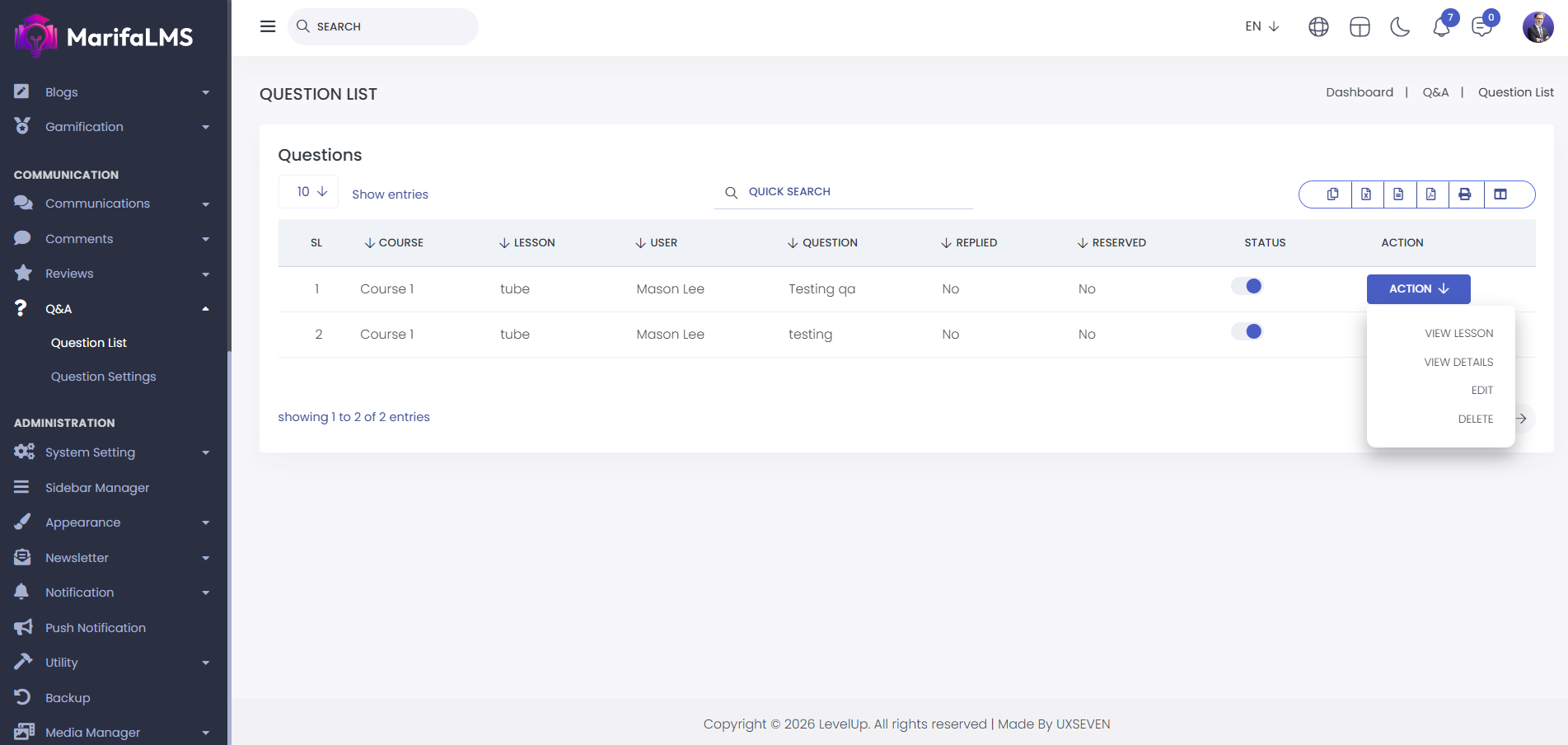Choose Delete in the action menu
This screenshot has width=1568, height=745.
(1475, 419)
